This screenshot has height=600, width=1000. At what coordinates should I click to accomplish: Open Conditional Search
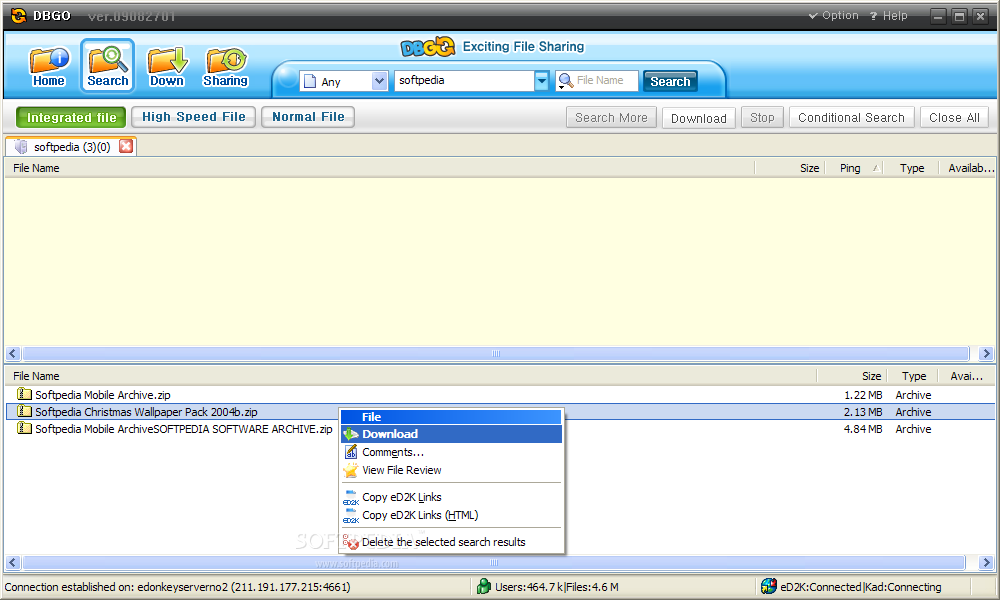pyautogui.click(x=851, y=117)
